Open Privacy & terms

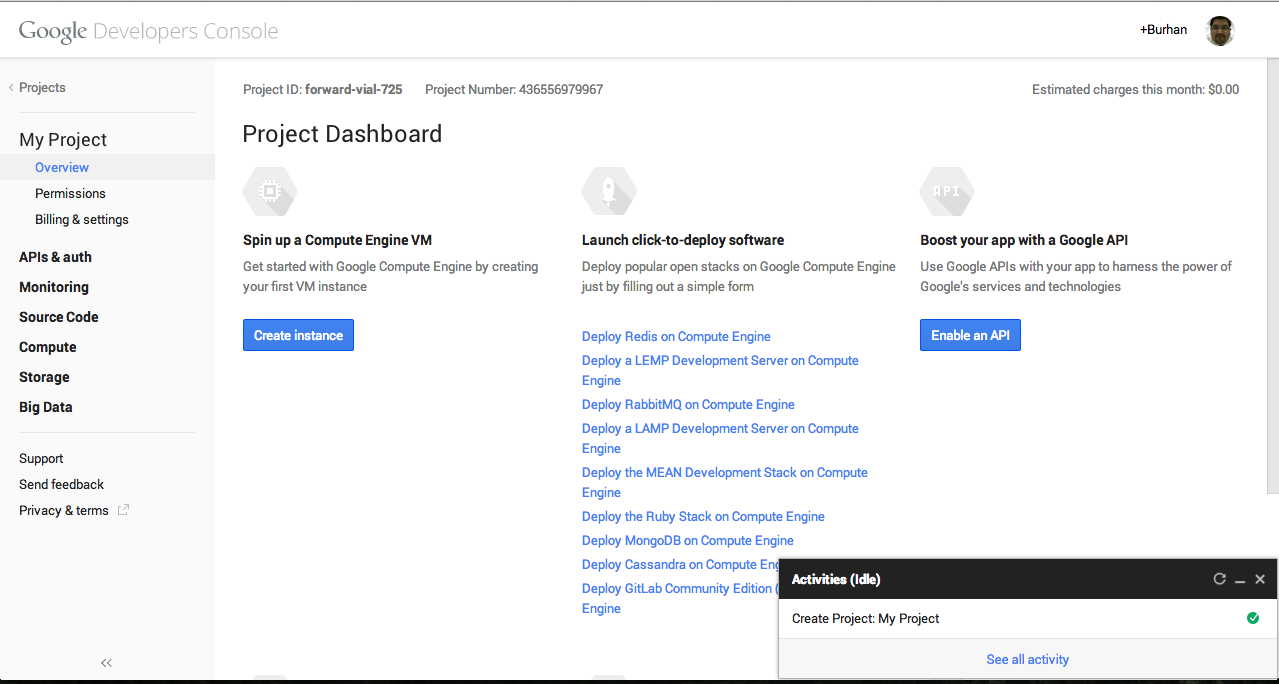click(64, 511)
